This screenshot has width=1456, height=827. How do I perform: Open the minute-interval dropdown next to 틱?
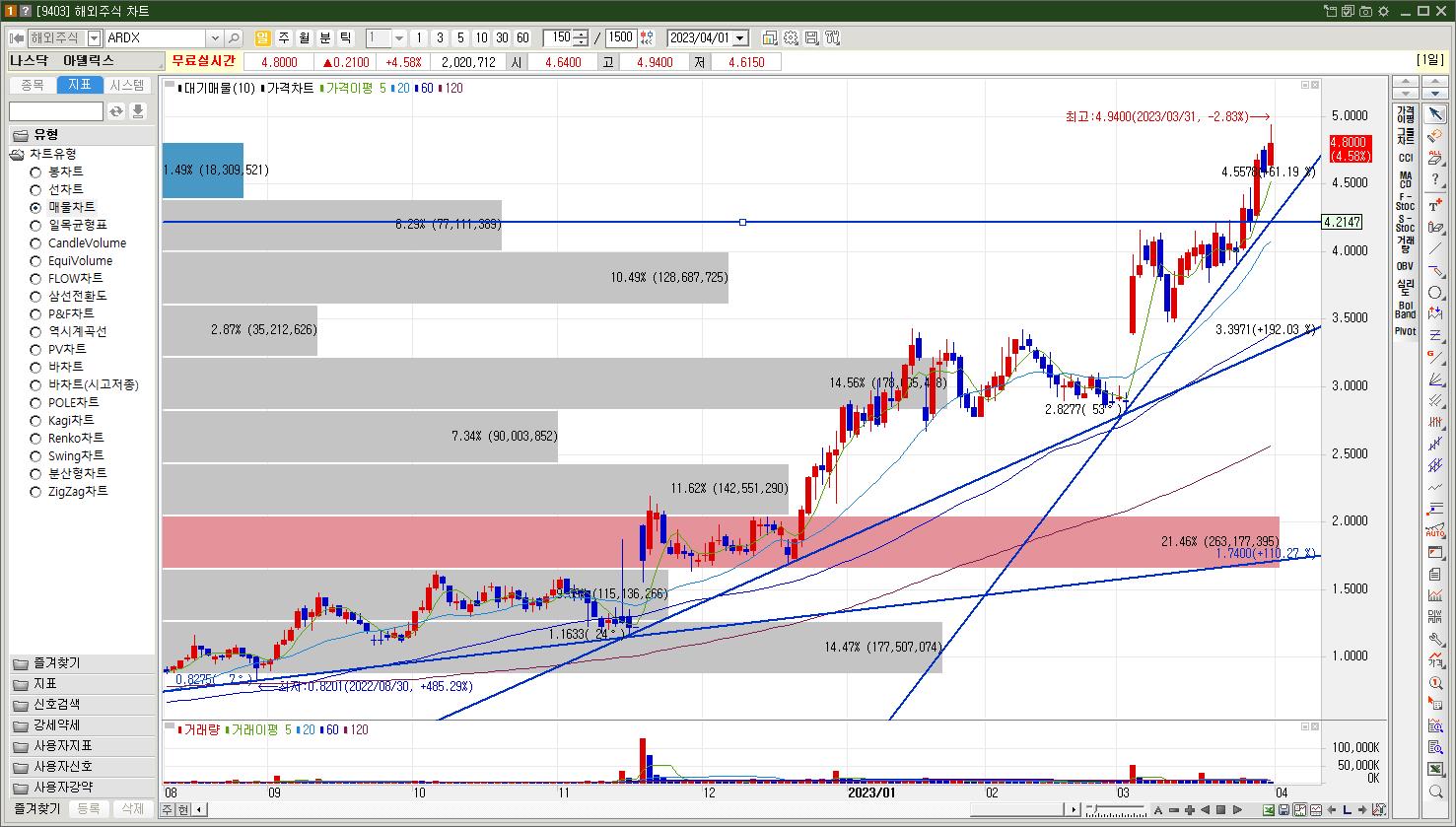pos(398,37)
